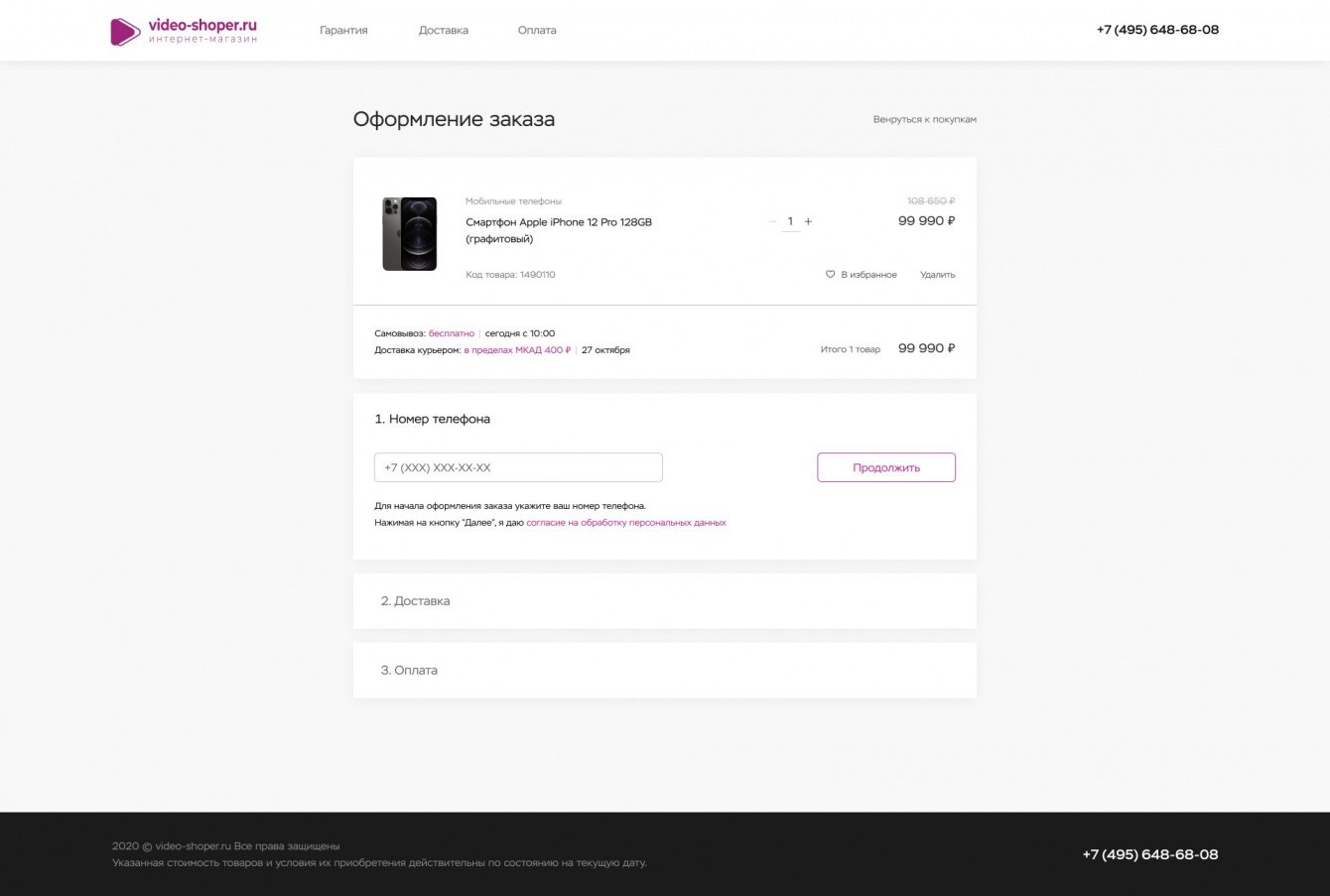Click the Вернуться к покупкам link
Image resolution: width=1330 pixels, height=896 pixels.
click(924, 120)
